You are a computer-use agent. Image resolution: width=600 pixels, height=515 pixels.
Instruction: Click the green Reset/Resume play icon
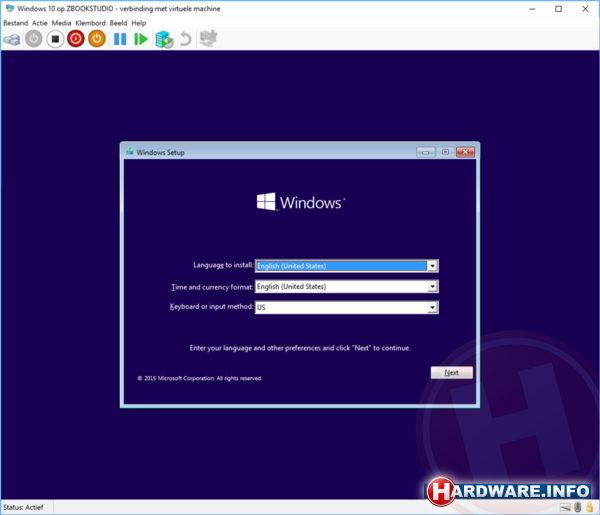(141, 39)
